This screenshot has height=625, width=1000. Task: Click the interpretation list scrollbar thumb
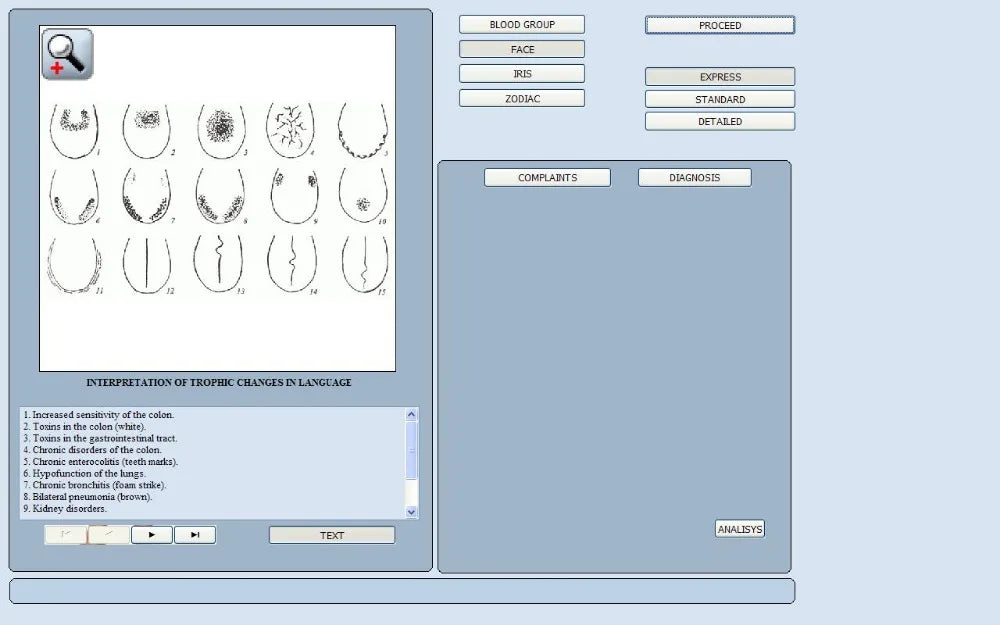(x=412, y=450)
